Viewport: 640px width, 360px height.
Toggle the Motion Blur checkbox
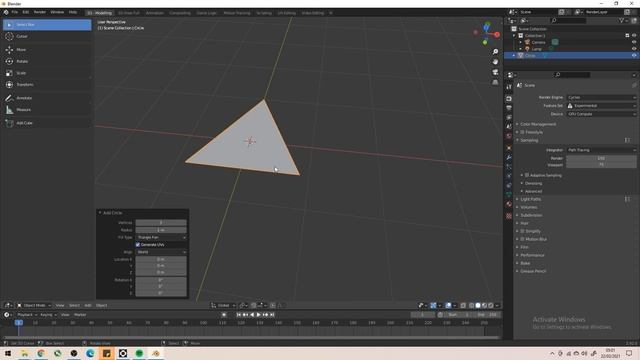coord(522,240)
